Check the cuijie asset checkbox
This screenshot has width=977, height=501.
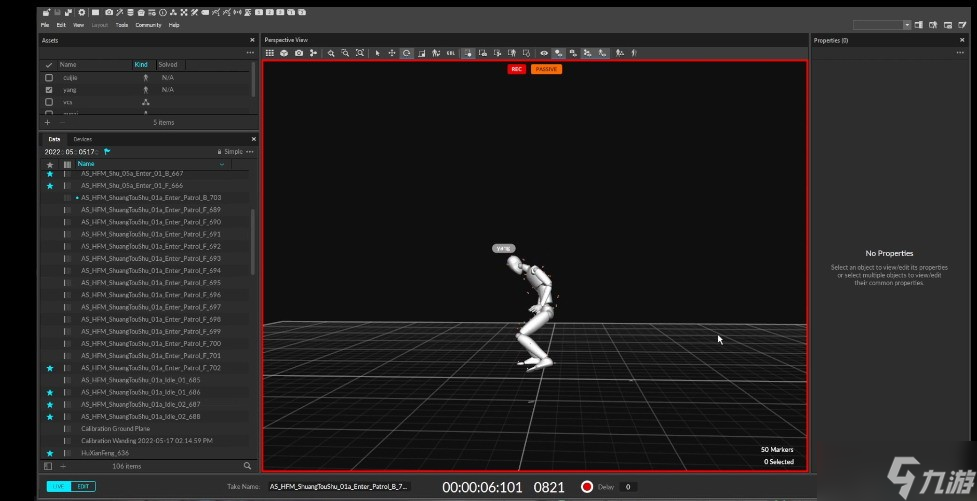49,78
